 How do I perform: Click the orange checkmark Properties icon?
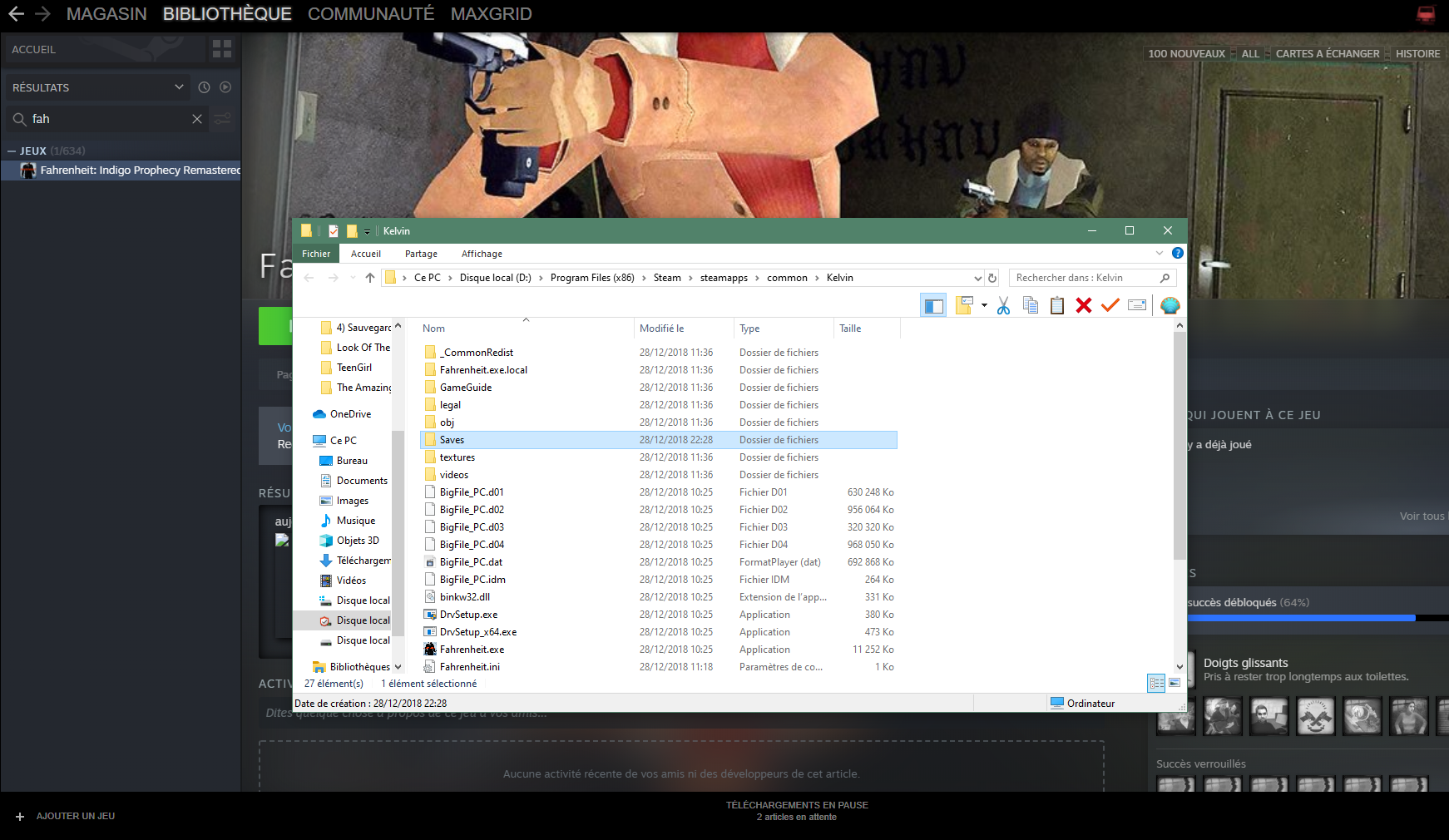pos(1110,305)
